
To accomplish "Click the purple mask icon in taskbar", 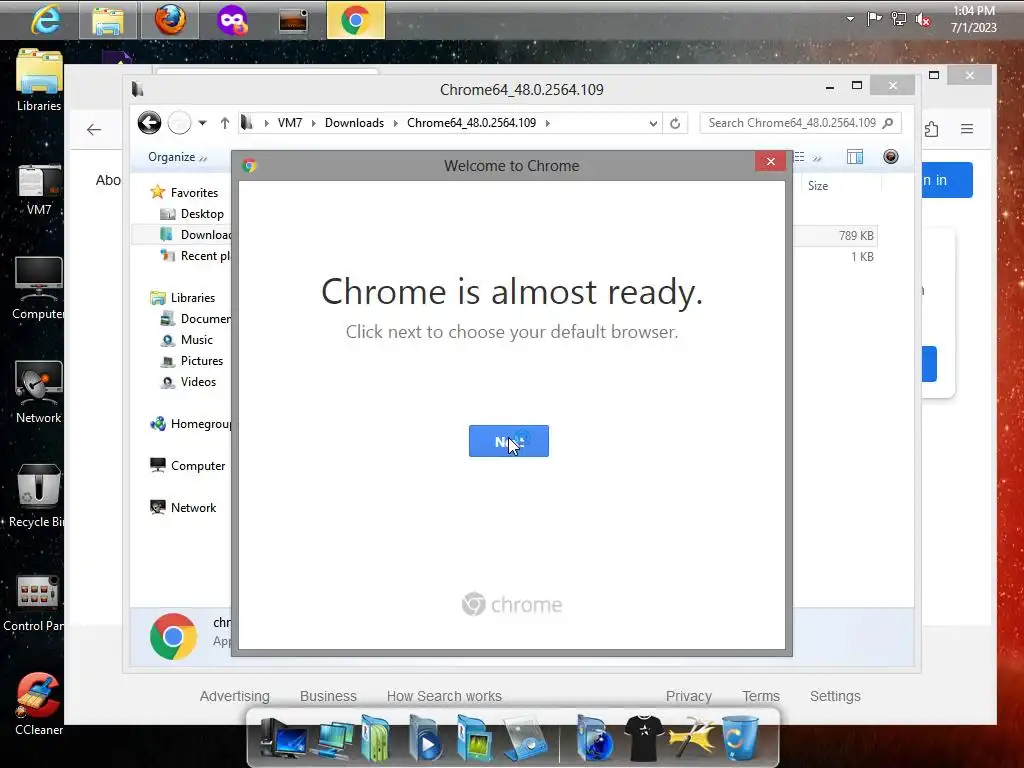I will coord(232,20).
